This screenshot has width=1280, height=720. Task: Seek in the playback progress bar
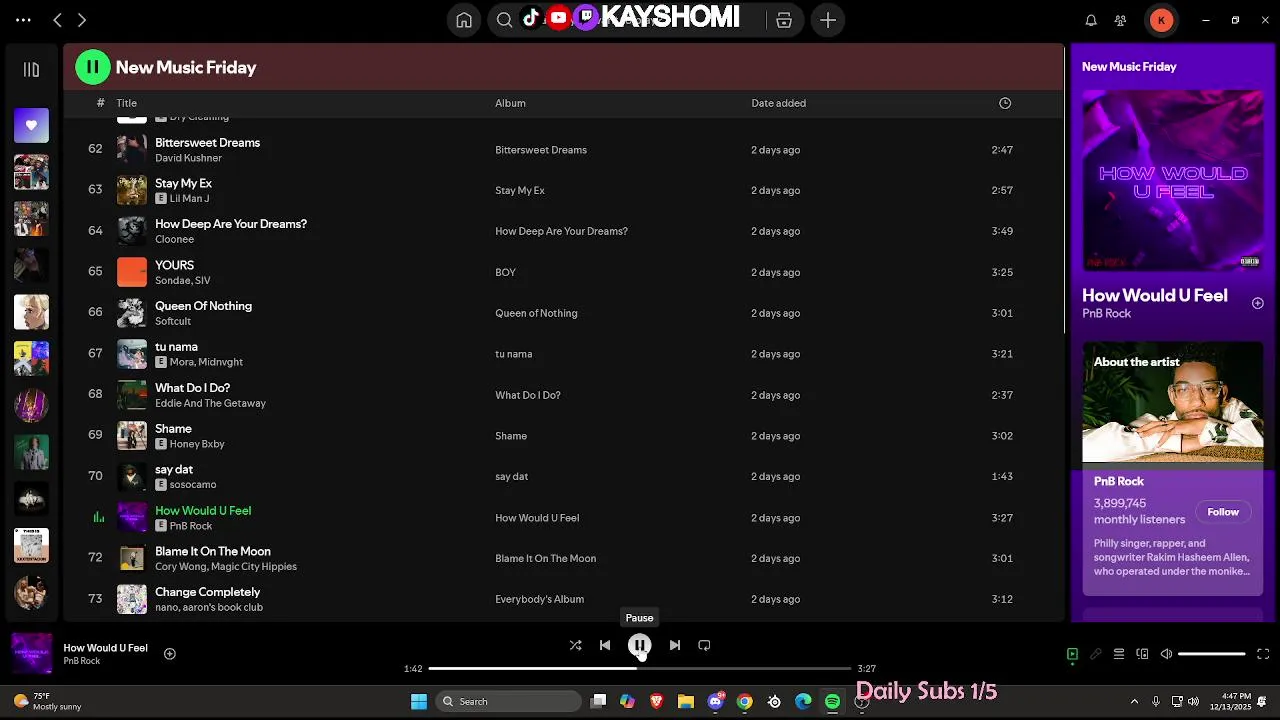click(640, 668)
